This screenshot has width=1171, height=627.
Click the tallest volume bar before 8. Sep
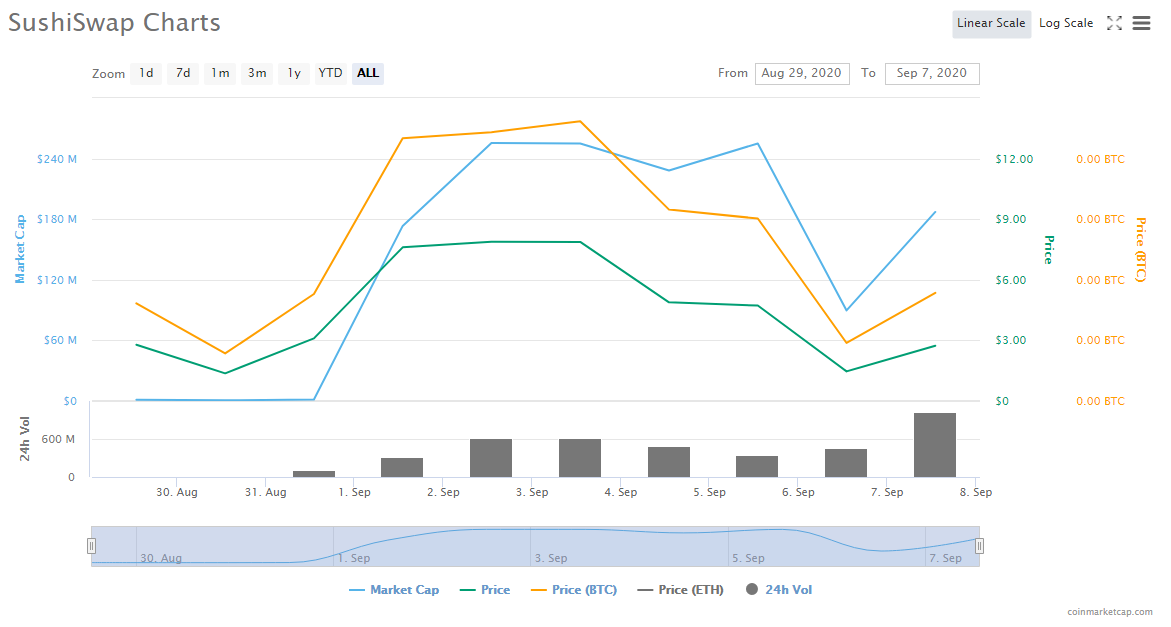[934, 445]
